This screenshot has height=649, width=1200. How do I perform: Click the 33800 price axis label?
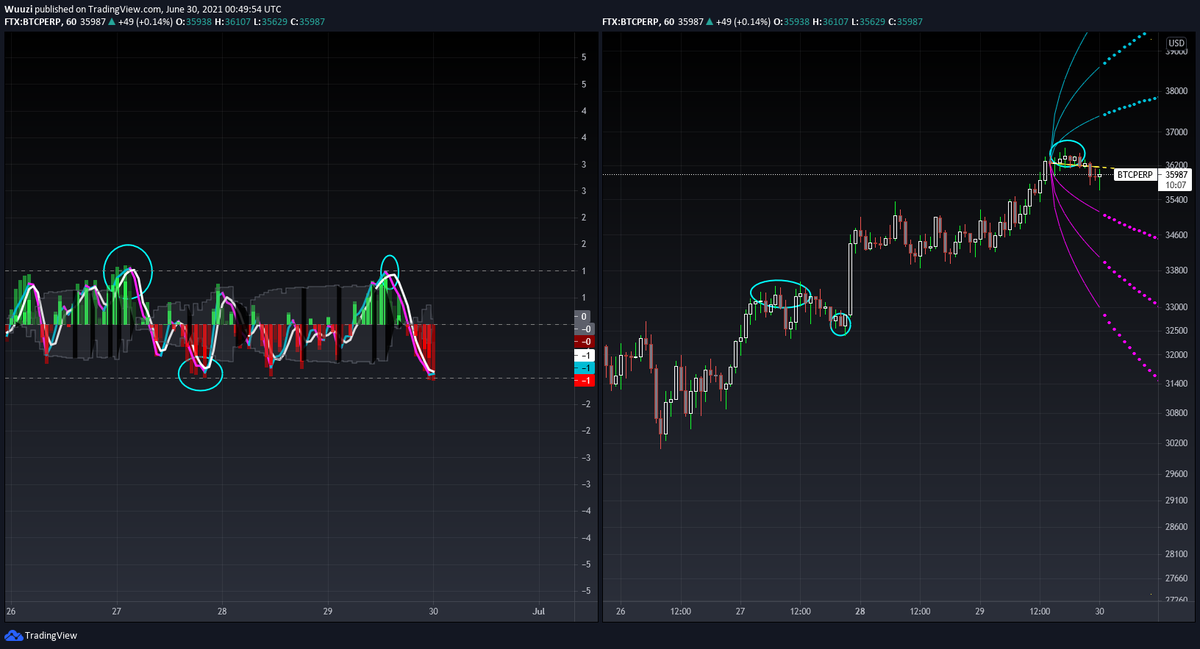tap(1176, 270)
